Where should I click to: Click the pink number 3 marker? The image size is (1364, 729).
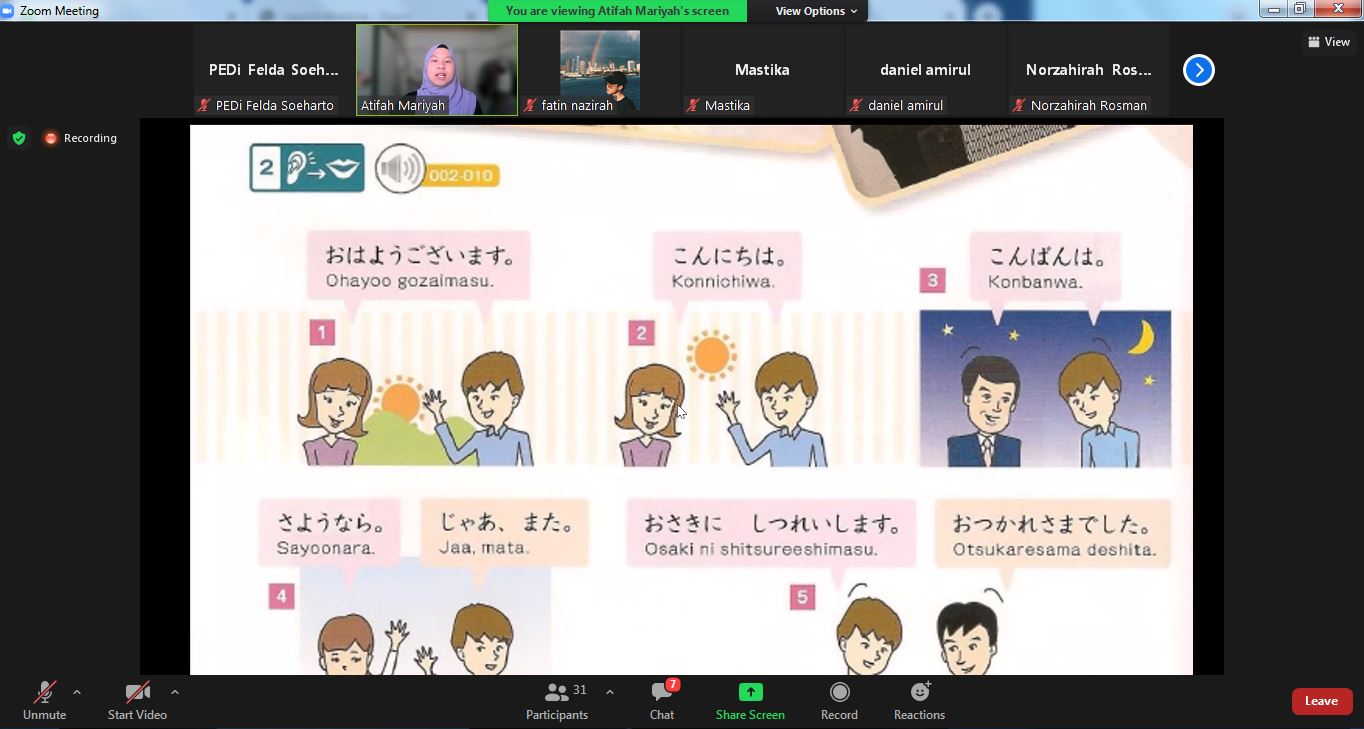coord(932,280)
